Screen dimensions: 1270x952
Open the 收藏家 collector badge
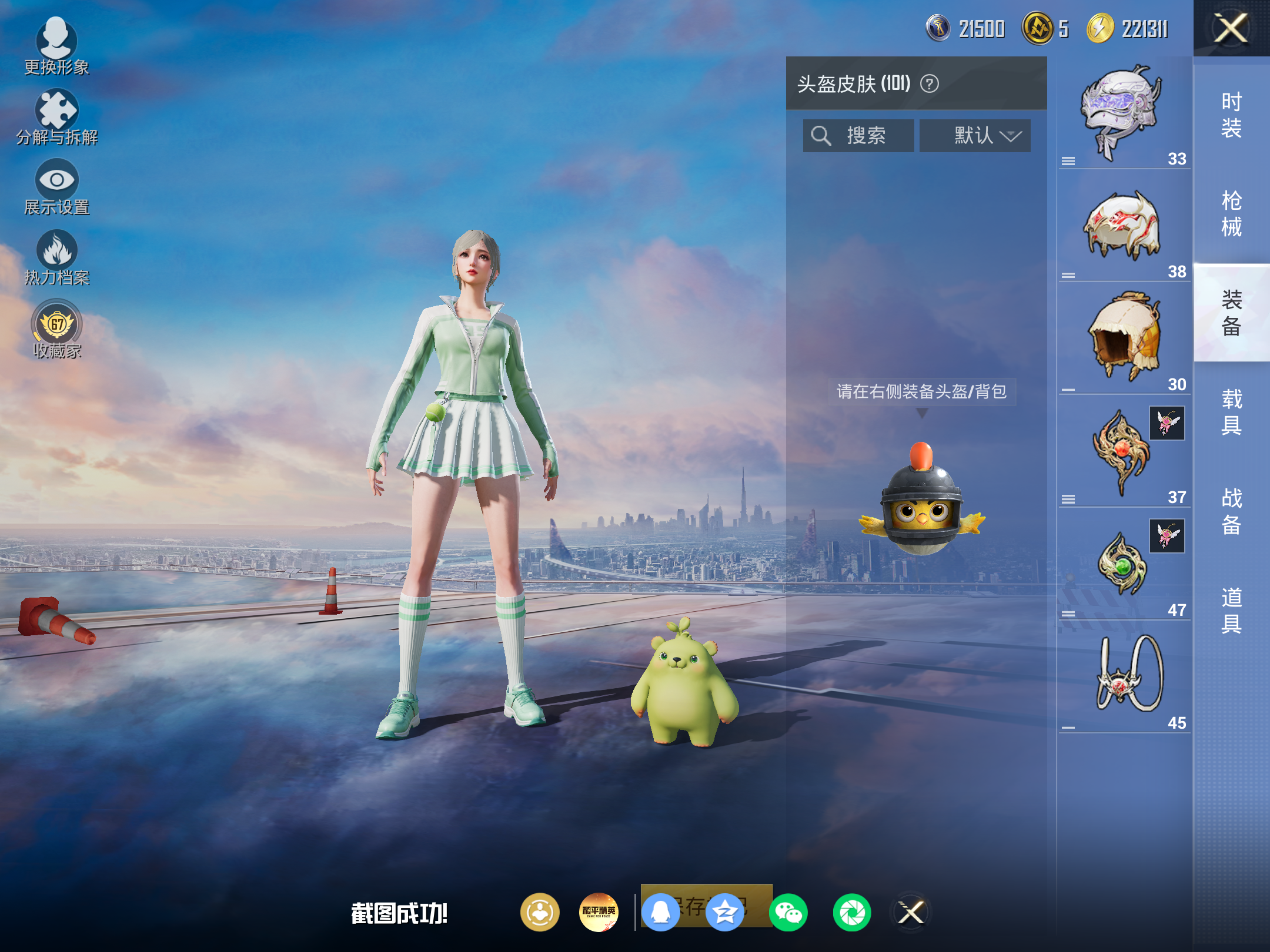tap(56, 329)
